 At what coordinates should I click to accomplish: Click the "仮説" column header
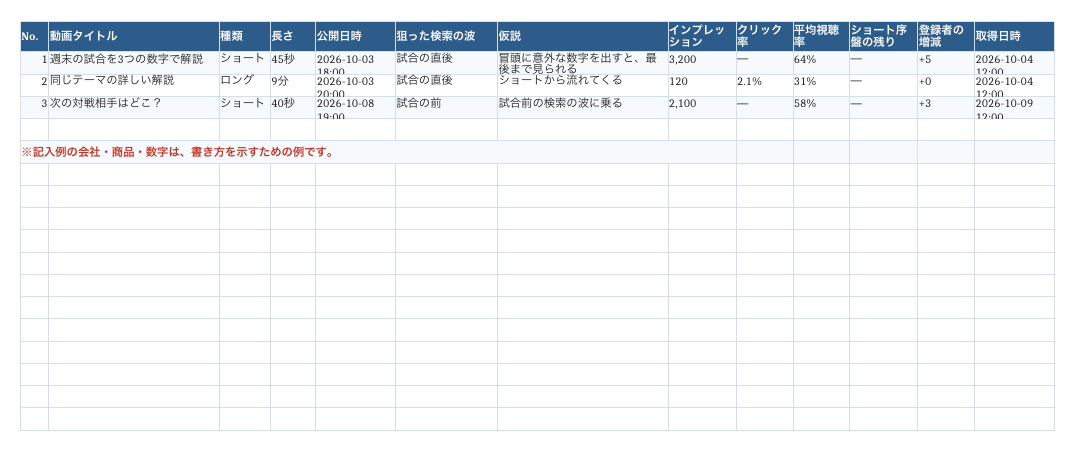click(x=583, y=36)
